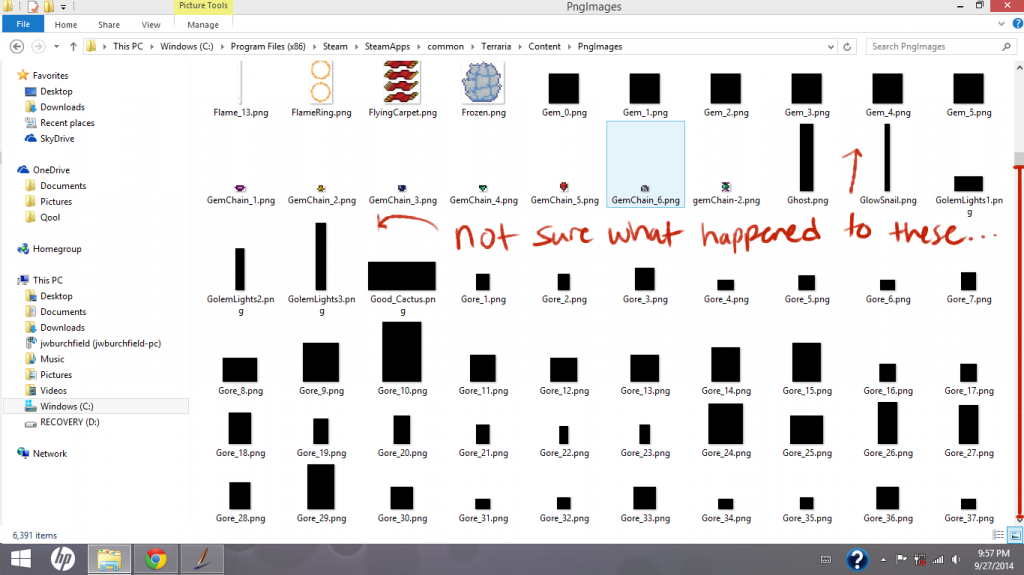Expand the ribbon chevron
The height and width of the screenshot is (575, 1024).
click(1001, 24)
